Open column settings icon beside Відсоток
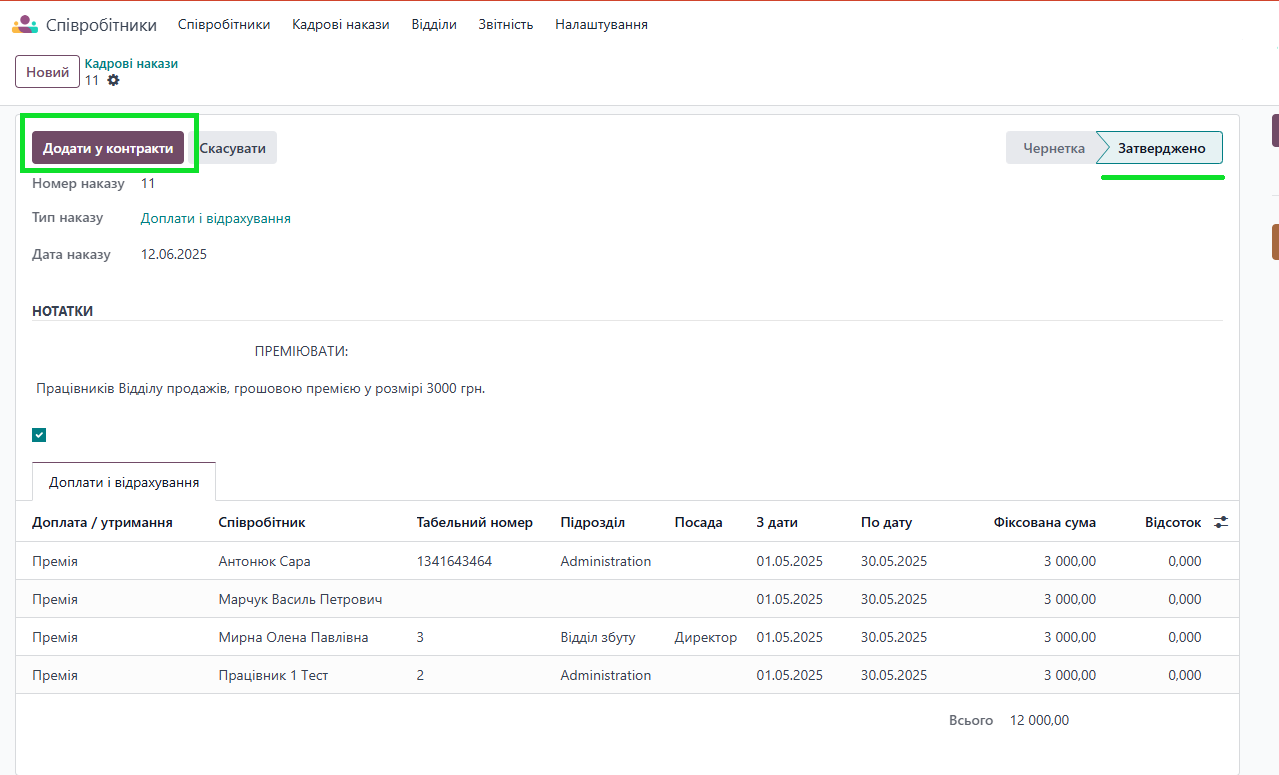This screenshot has width=1279, height=775. (x=1221, y=522)
